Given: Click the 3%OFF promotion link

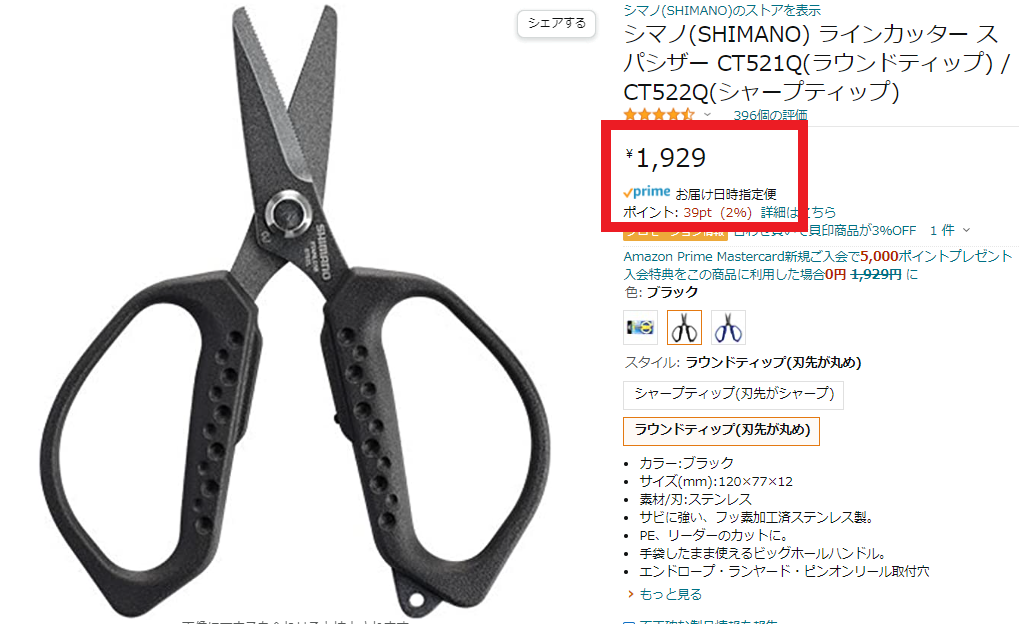Looking at the screenshot, I should click(824, 230).
